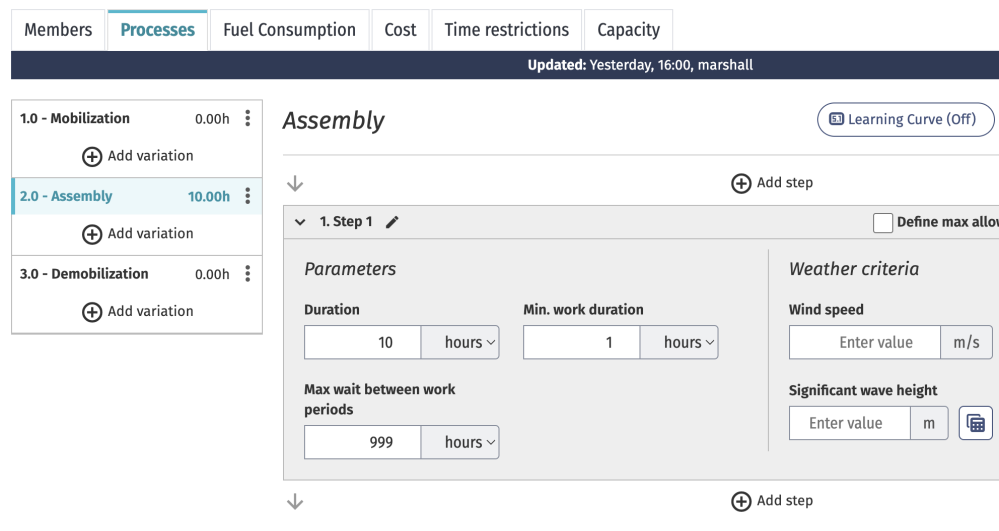Click the Mobilization 0.00h duration value
This screenshot has width=999, height=531.
tap(212, 119)
